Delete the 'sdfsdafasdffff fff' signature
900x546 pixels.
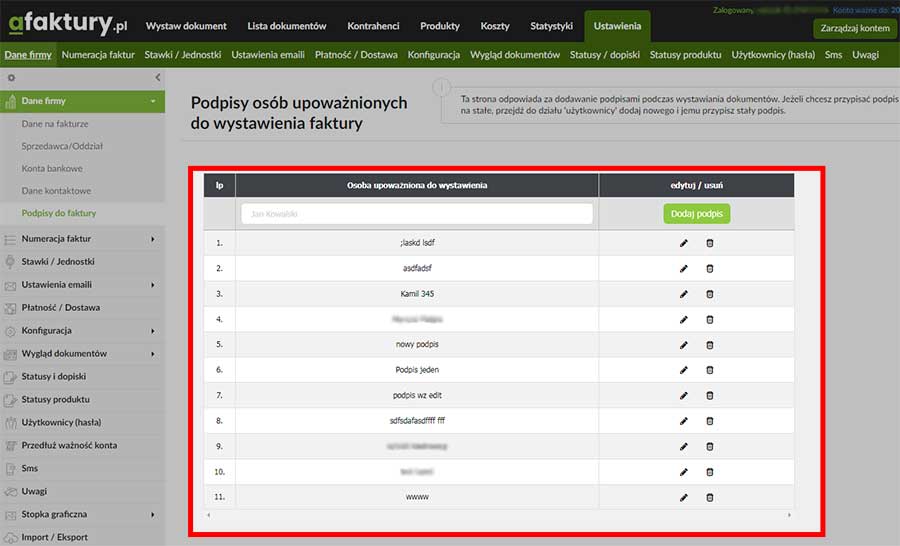(x=709, y=421)
